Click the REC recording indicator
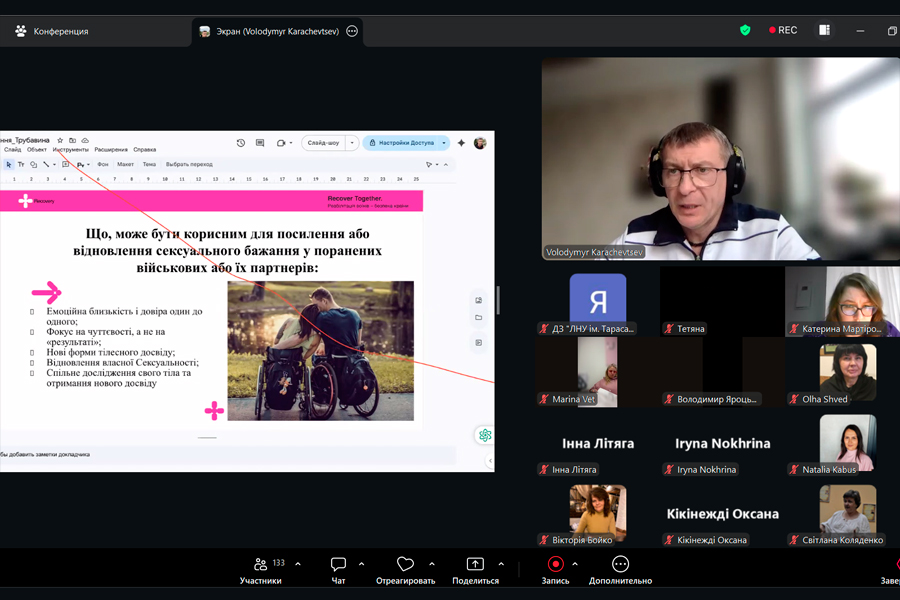Screen dimensions: 900x600 (783, 30)
